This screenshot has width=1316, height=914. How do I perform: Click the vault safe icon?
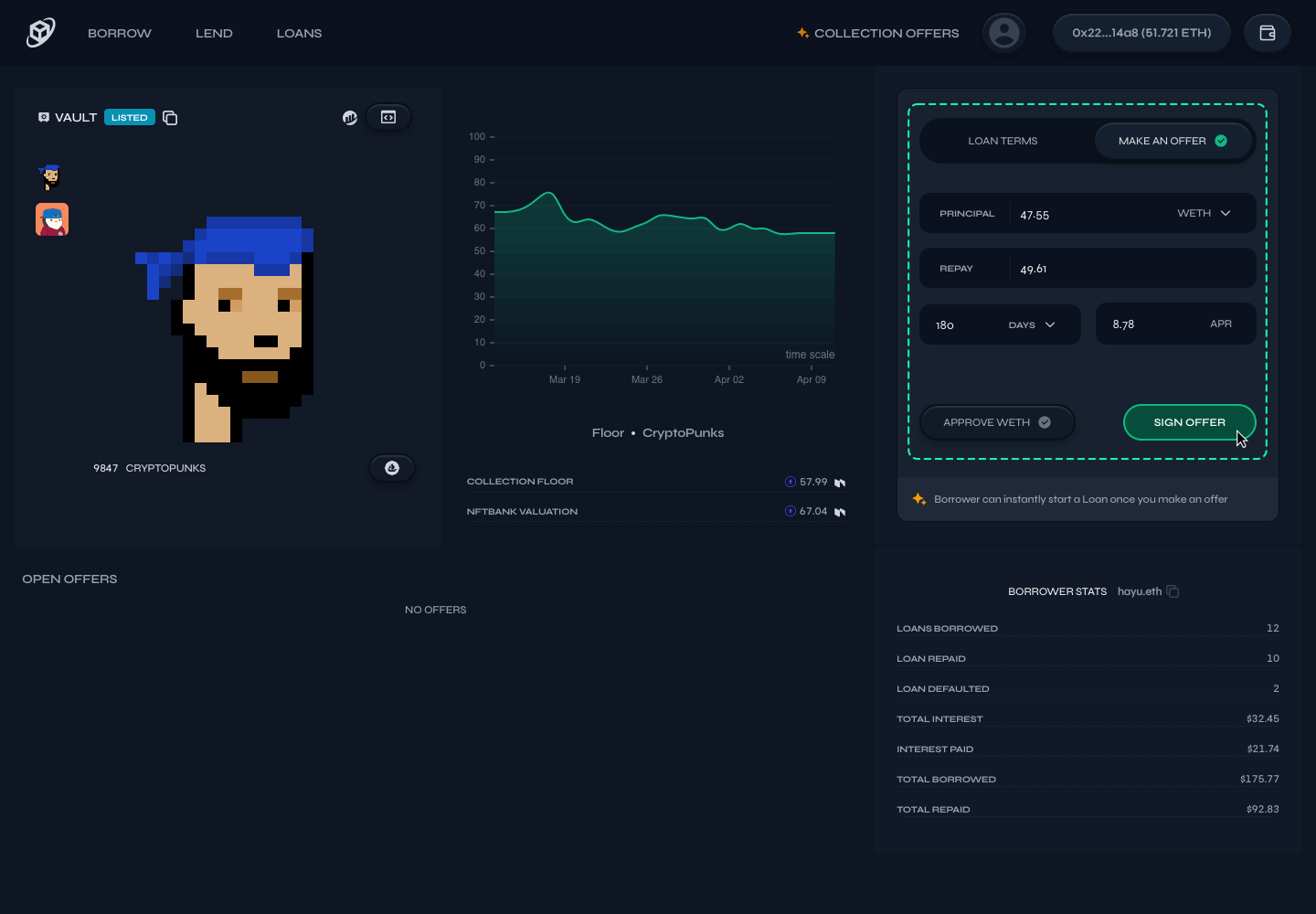[x=43, y=117]
